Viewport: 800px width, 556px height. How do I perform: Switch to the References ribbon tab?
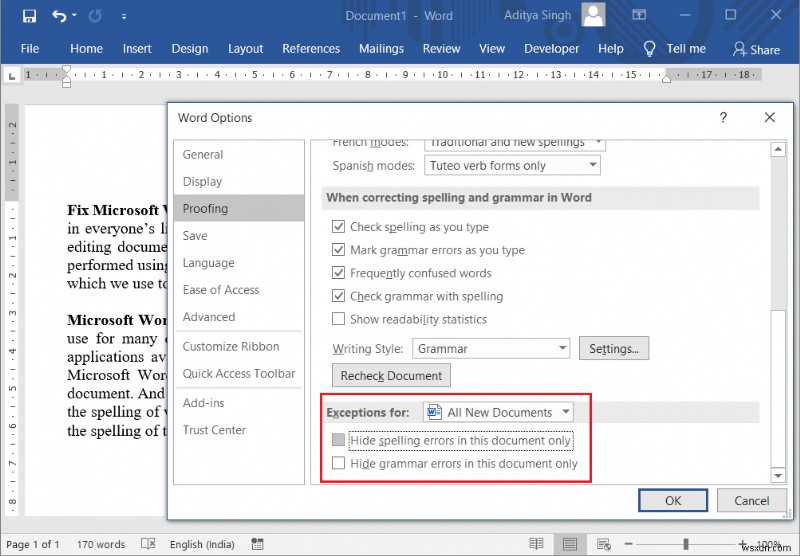coord(311,49)
